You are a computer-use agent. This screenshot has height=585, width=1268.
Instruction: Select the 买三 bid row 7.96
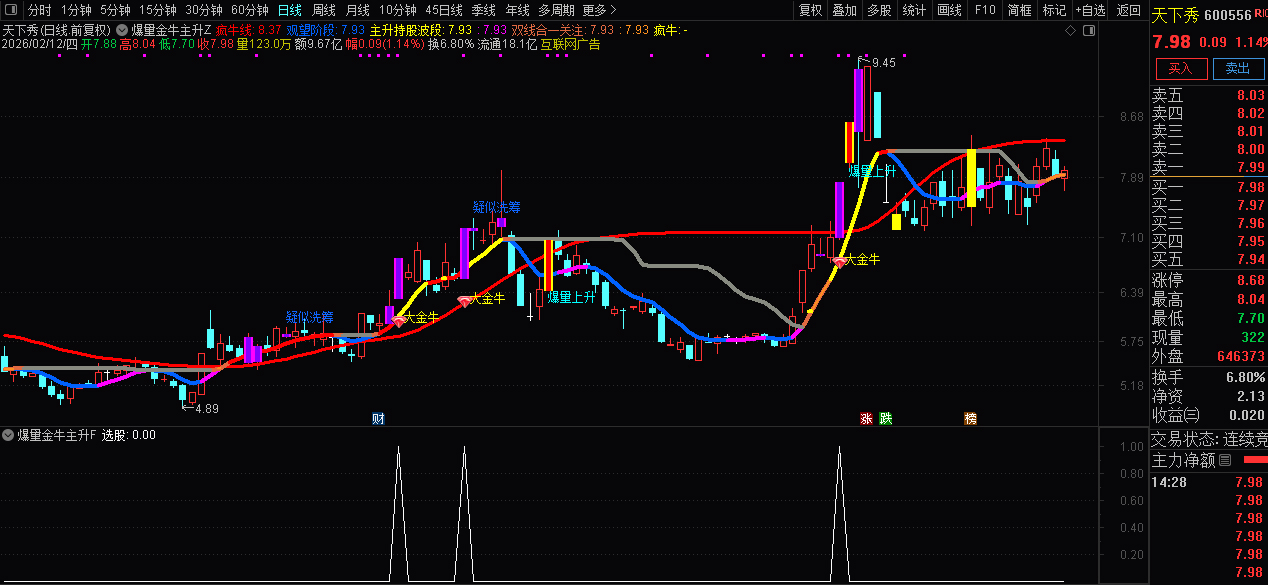click(1209, 223)
